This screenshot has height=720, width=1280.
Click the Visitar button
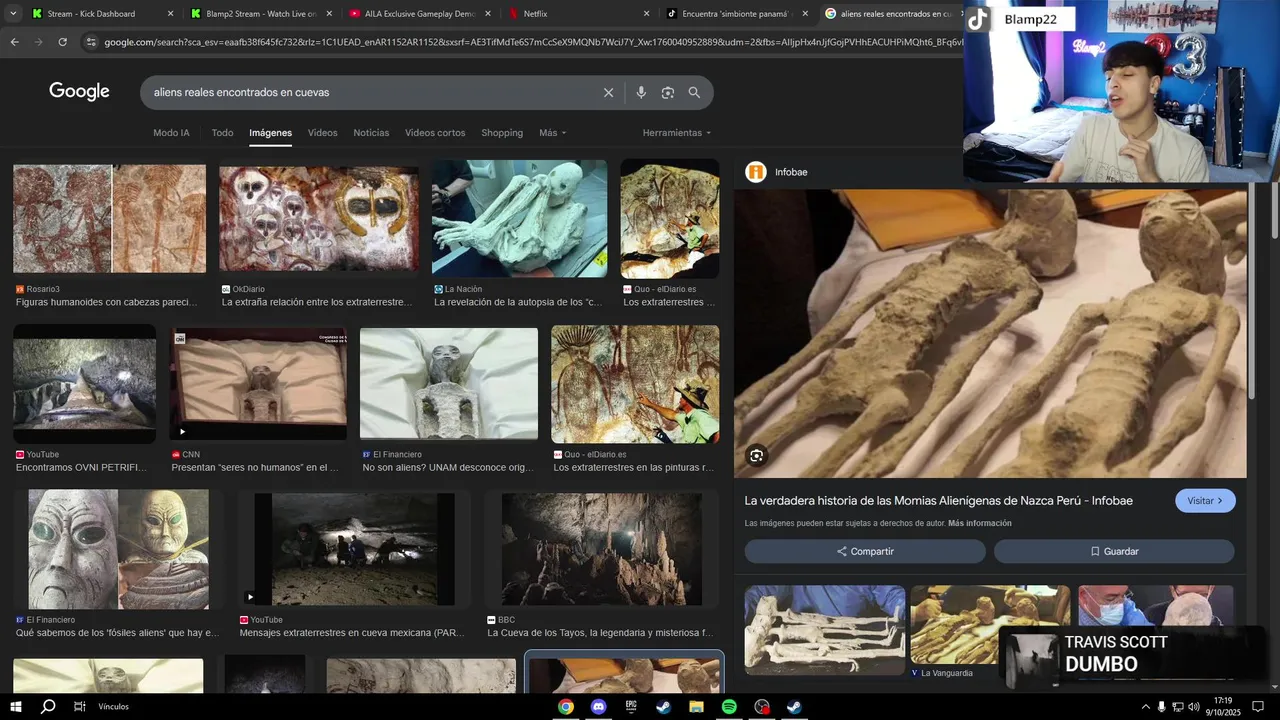(x=1205, y=501)
